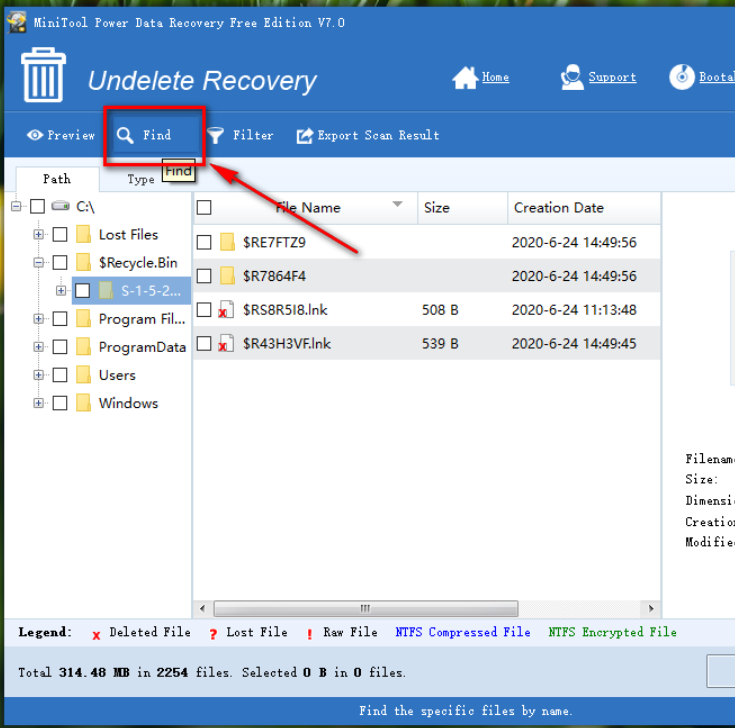The width and height of the screenshot is (735, 728).
Task: Click the Find magnifier icon
Action: (125, 135)
